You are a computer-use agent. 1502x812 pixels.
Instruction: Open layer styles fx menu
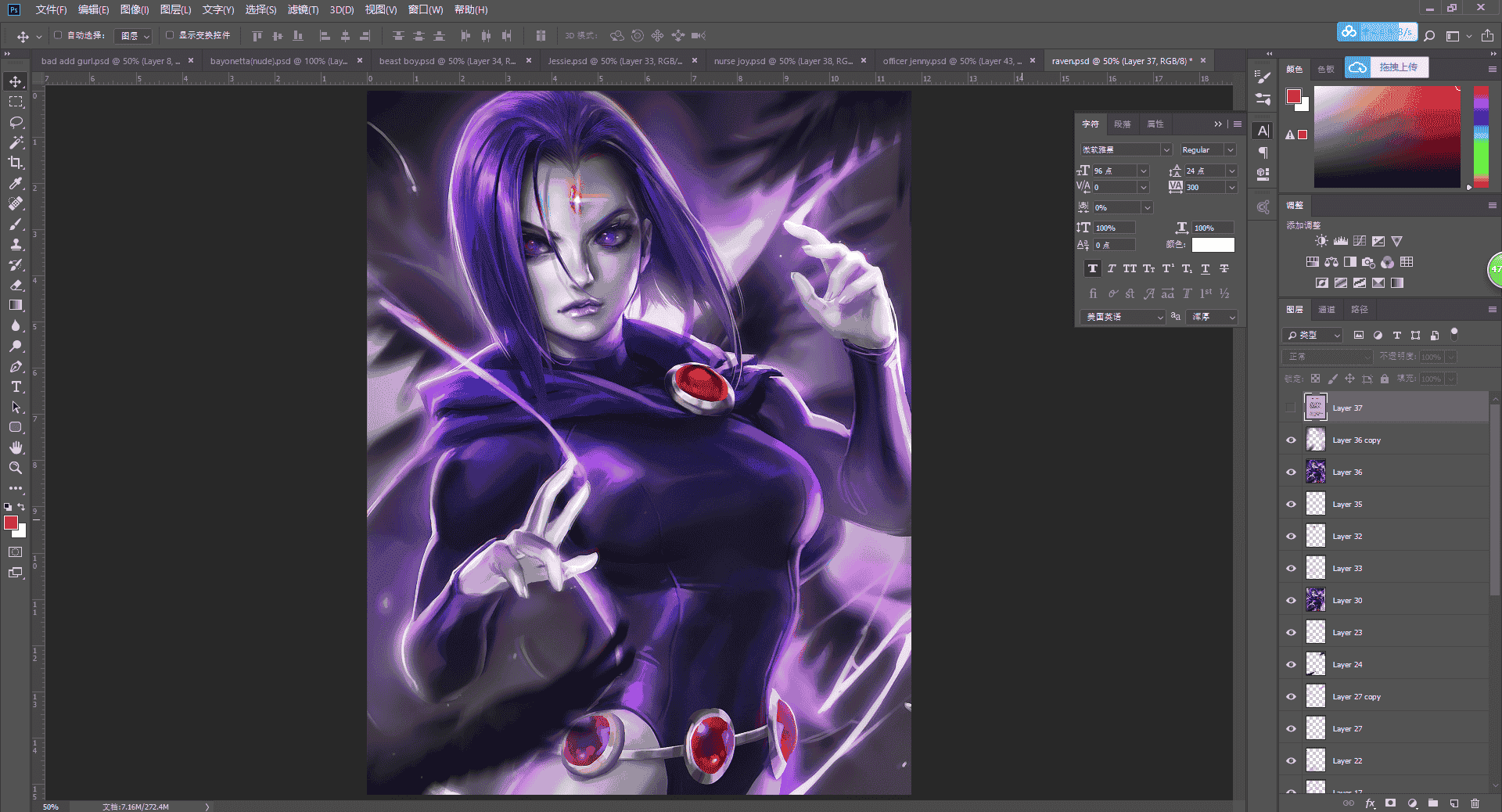tap(1370, 803)
